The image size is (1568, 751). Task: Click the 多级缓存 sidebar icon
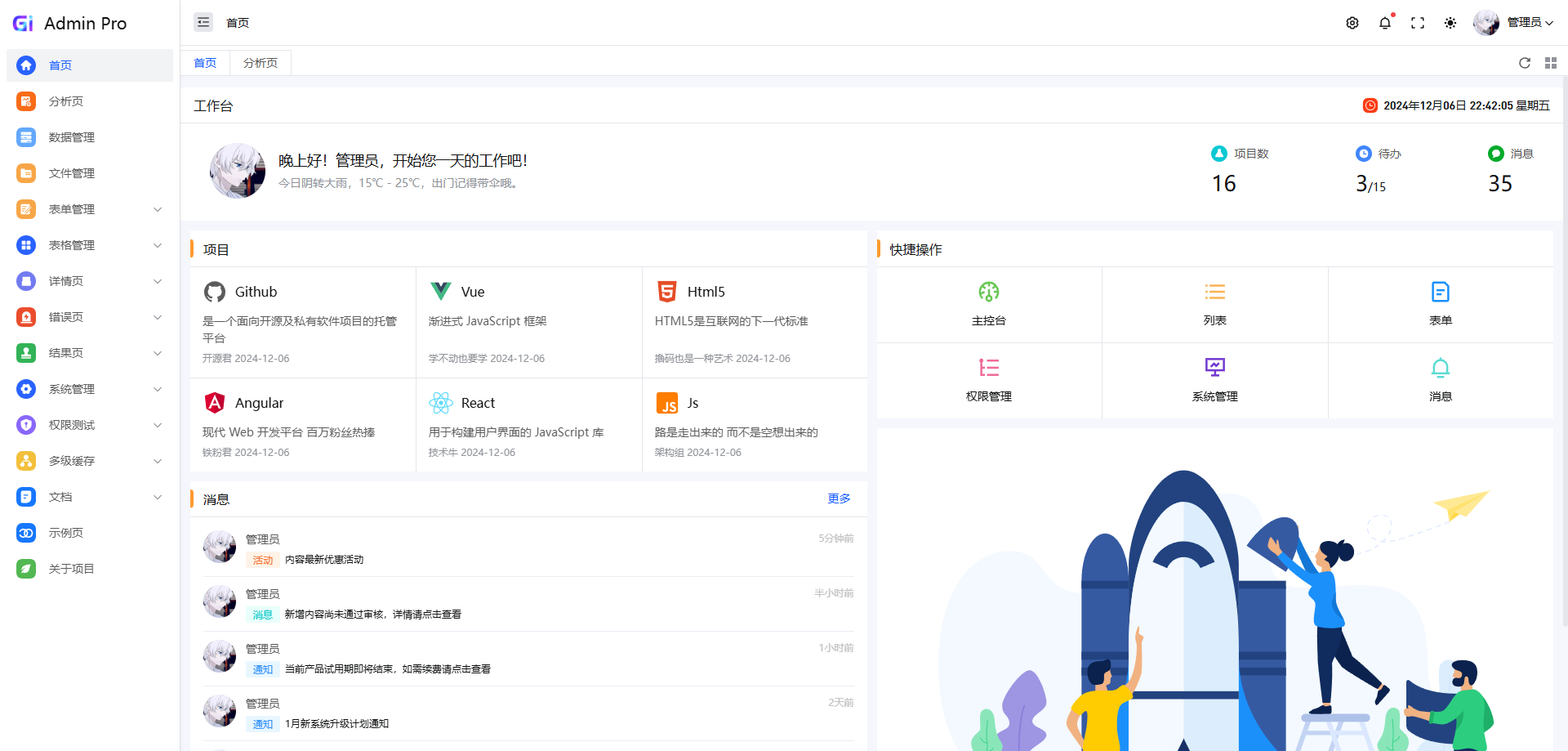click(26, 461)
